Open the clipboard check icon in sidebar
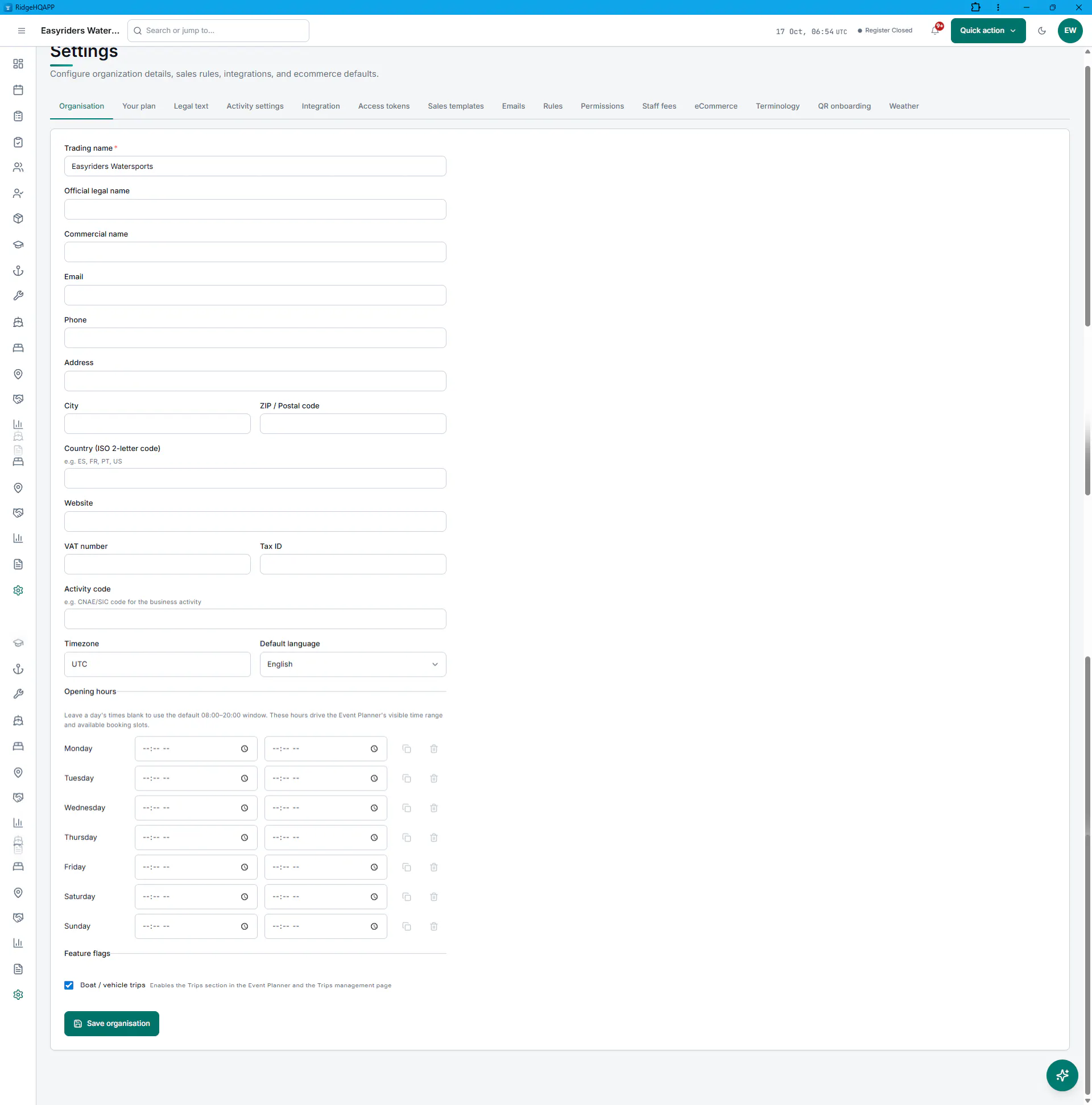 tap(18, 142)
